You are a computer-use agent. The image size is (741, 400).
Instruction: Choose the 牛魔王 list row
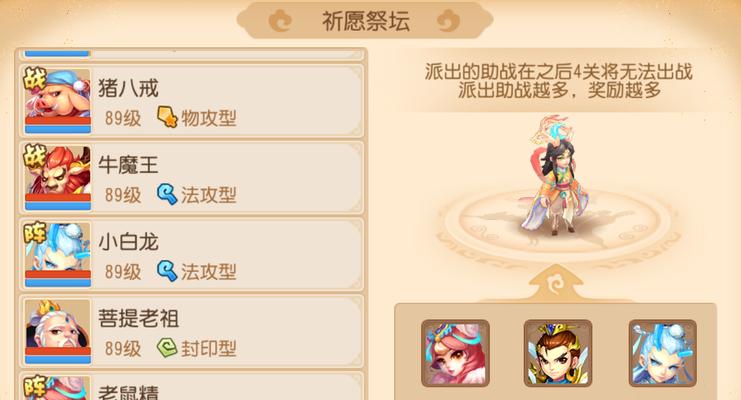click(191, 178)
